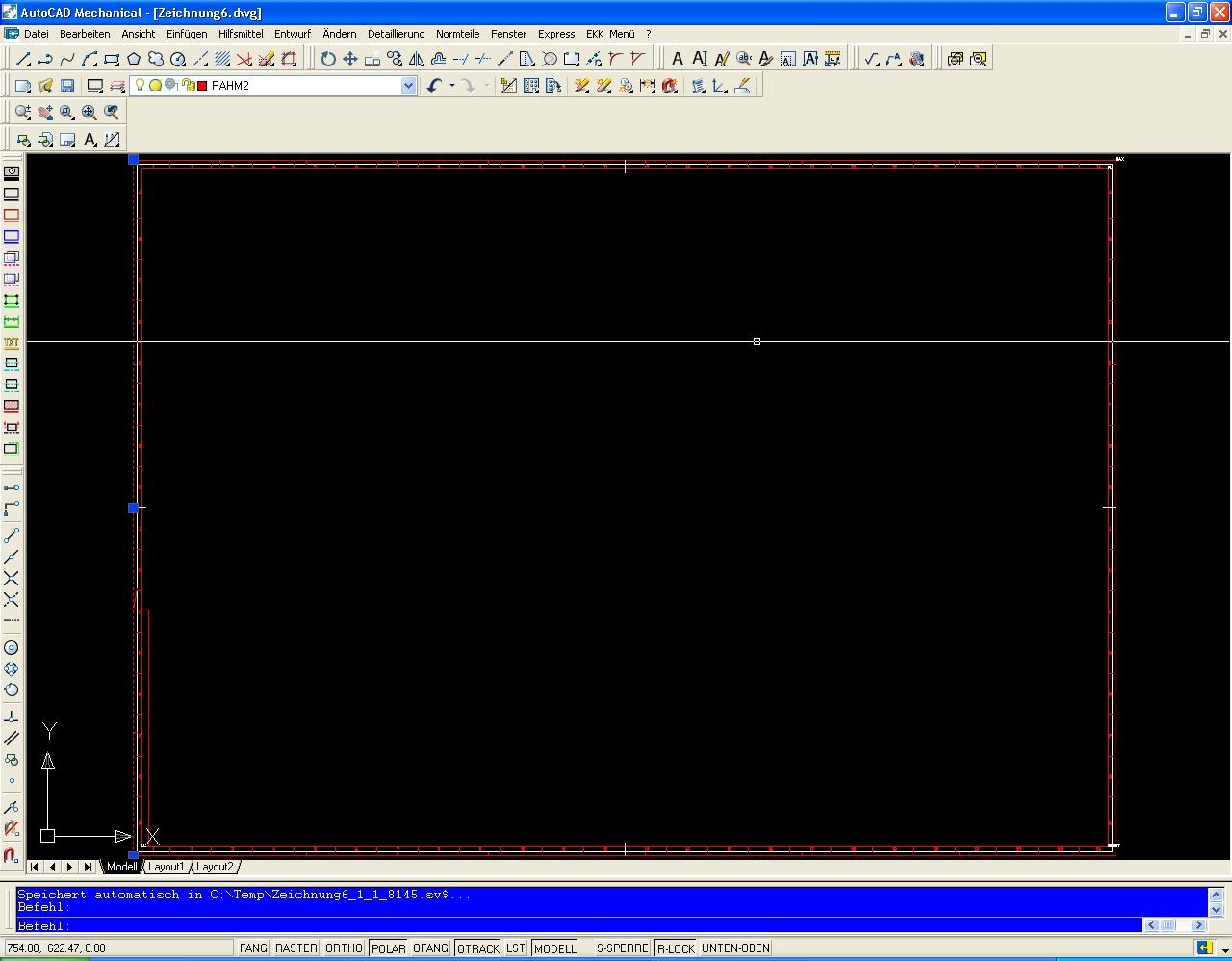Open the Detaillierung menu

(x=396, y=34)
